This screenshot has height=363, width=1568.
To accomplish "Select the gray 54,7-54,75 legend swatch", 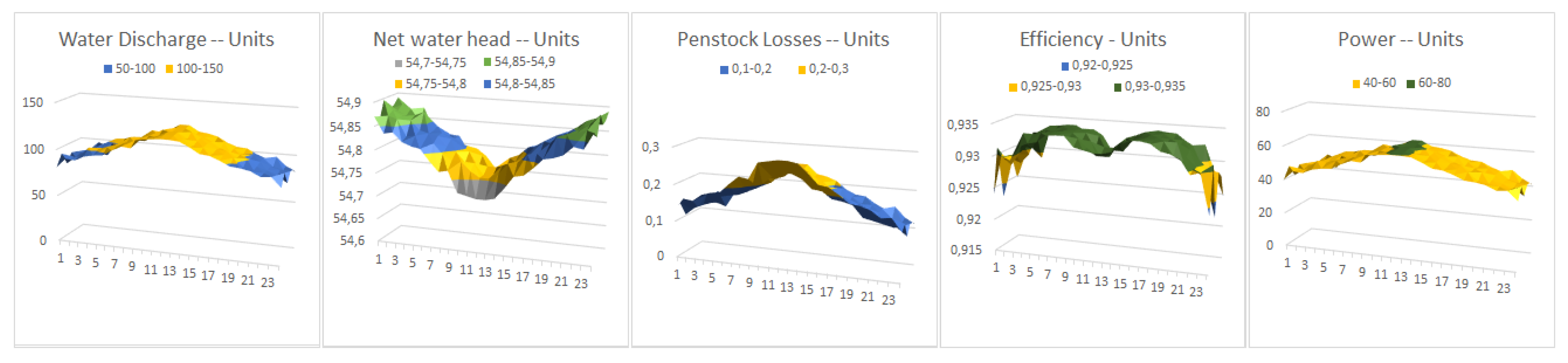I will 398,63.
